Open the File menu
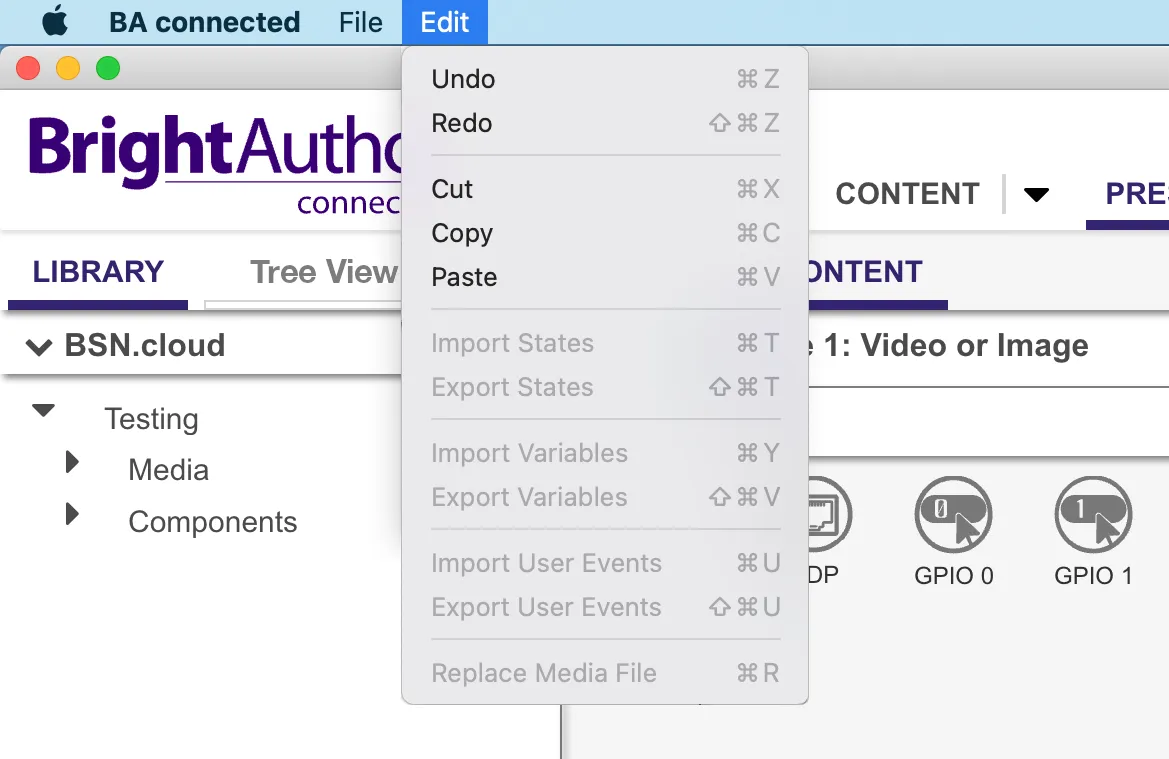This screenshot has height=759, width=1169. 360,22
